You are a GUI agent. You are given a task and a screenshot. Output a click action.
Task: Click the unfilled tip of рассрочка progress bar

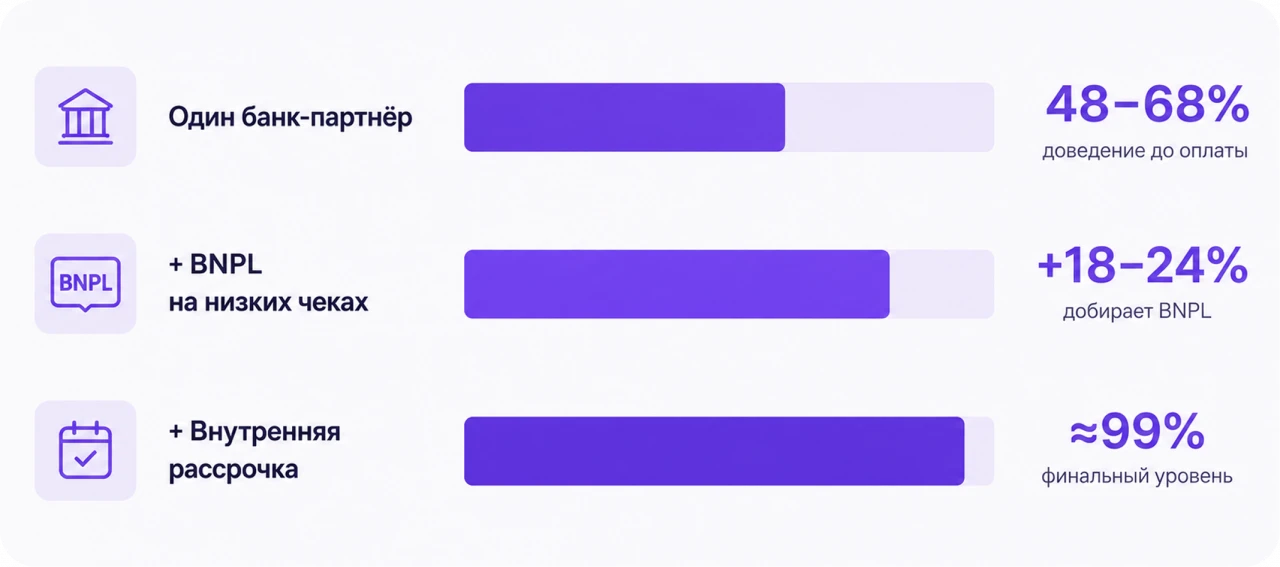pyautogui.click(x=980, y=451)
